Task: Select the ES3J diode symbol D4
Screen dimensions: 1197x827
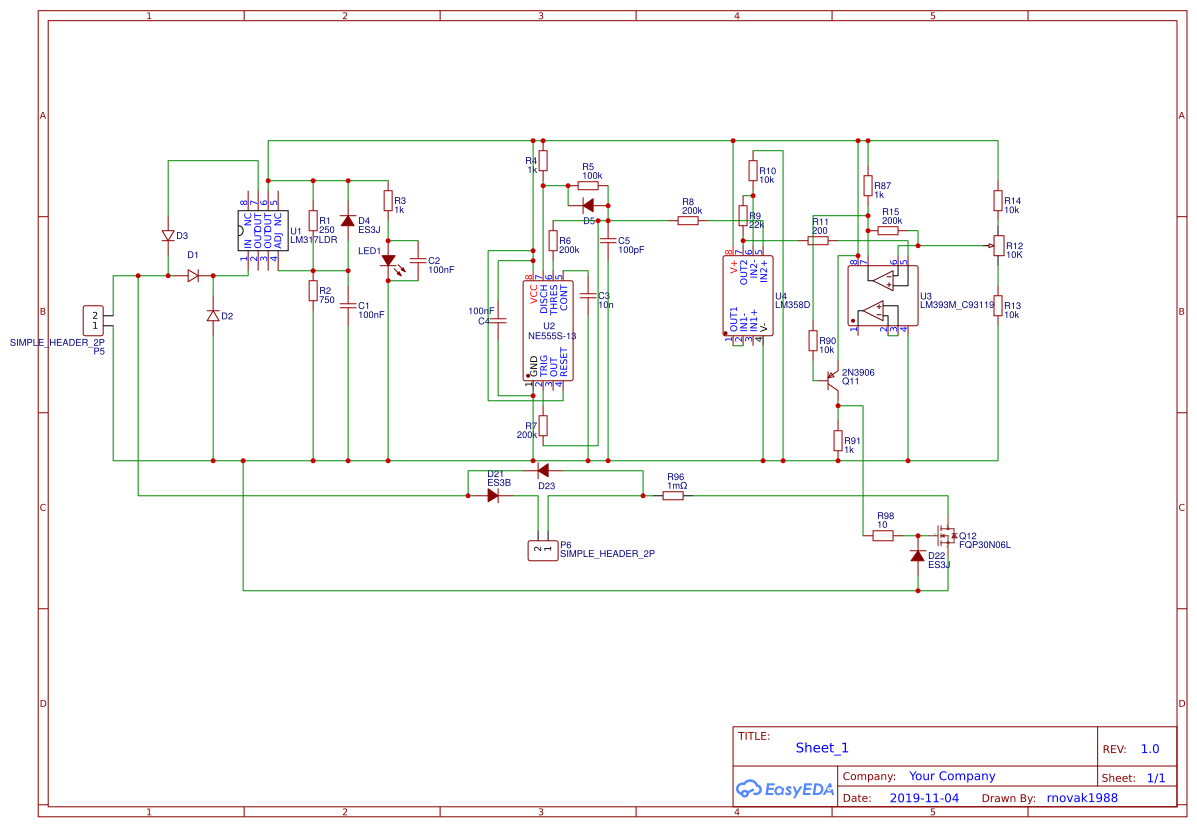Action: [x=348, y=219]
